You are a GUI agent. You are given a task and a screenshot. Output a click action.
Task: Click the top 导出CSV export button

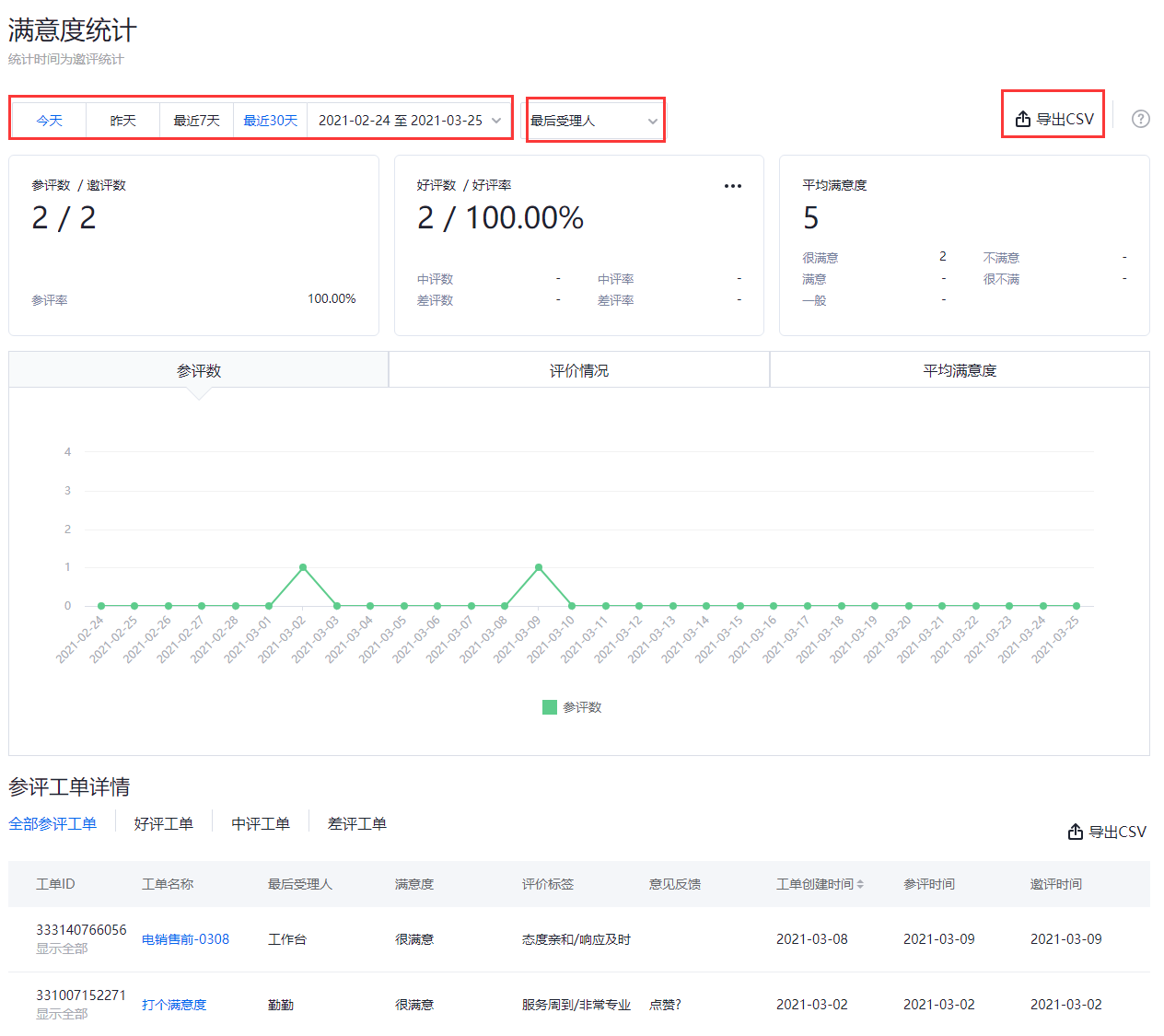click(x=1054, y=119)
